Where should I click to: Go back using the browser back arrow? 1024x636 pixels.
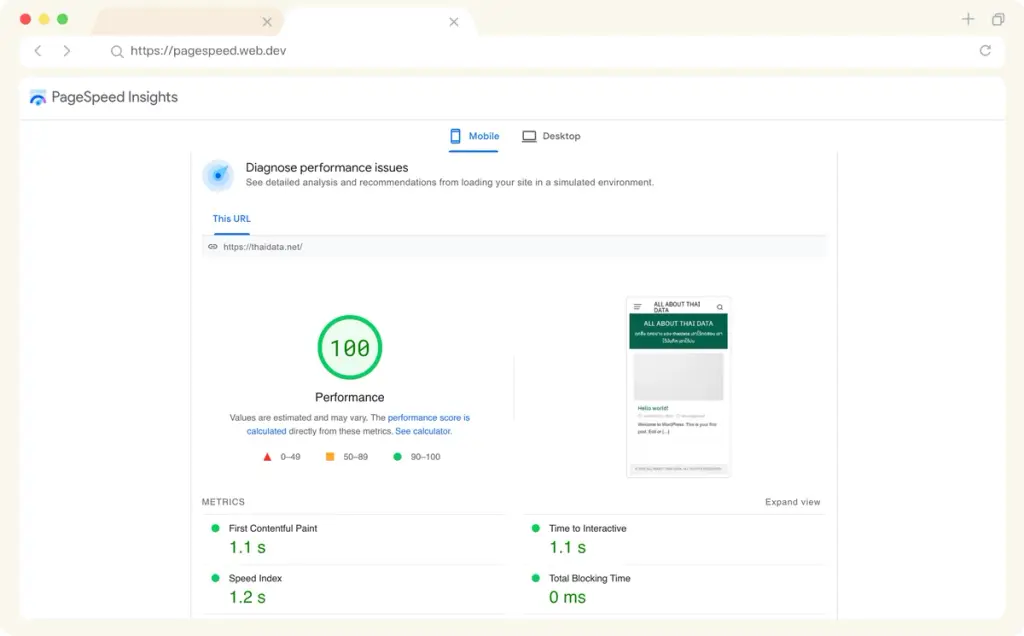(x=38, y=51)
